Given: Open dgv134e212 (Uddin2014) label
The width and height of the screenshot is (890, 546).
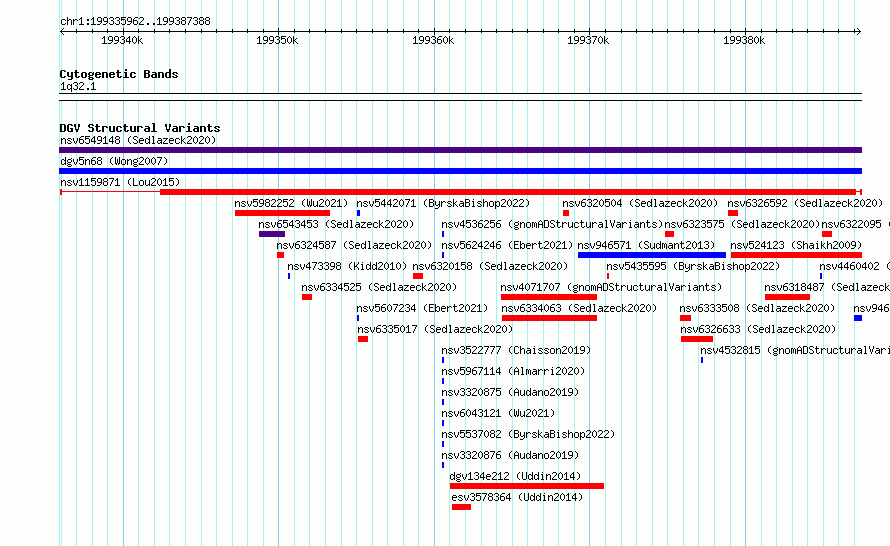Looking at the screenshot, I should [515, 476].
